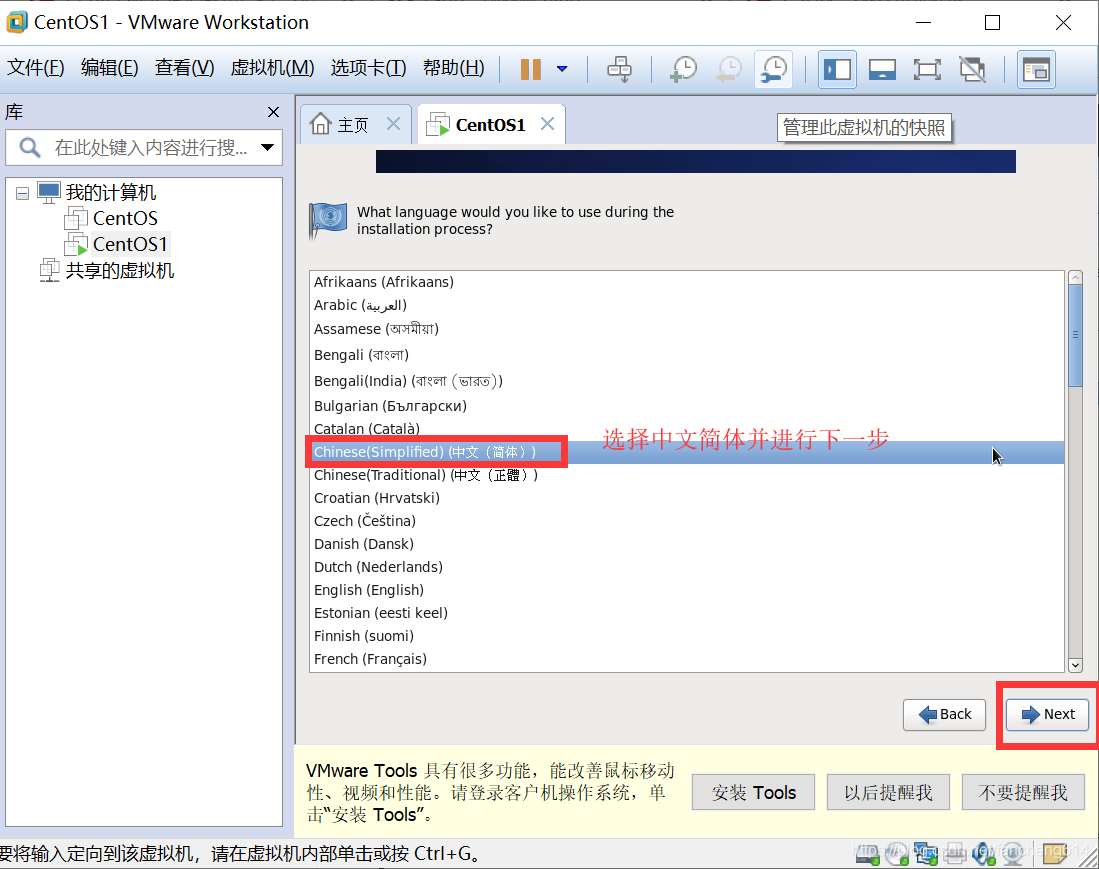
Task: Click the language list scrollbar thumb
Action: pyautogui.click(x=1075, y=335)
